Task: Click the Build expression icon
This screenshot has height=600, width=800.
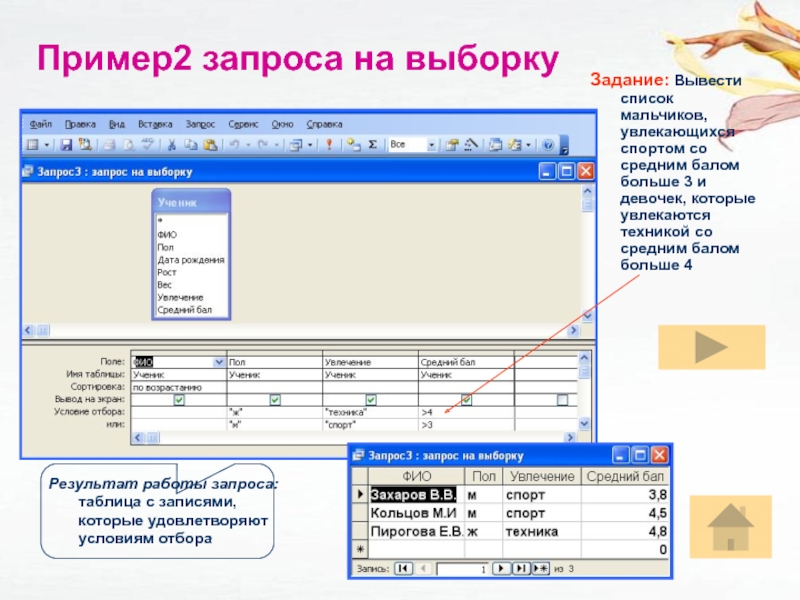Action: click(471, 145)
